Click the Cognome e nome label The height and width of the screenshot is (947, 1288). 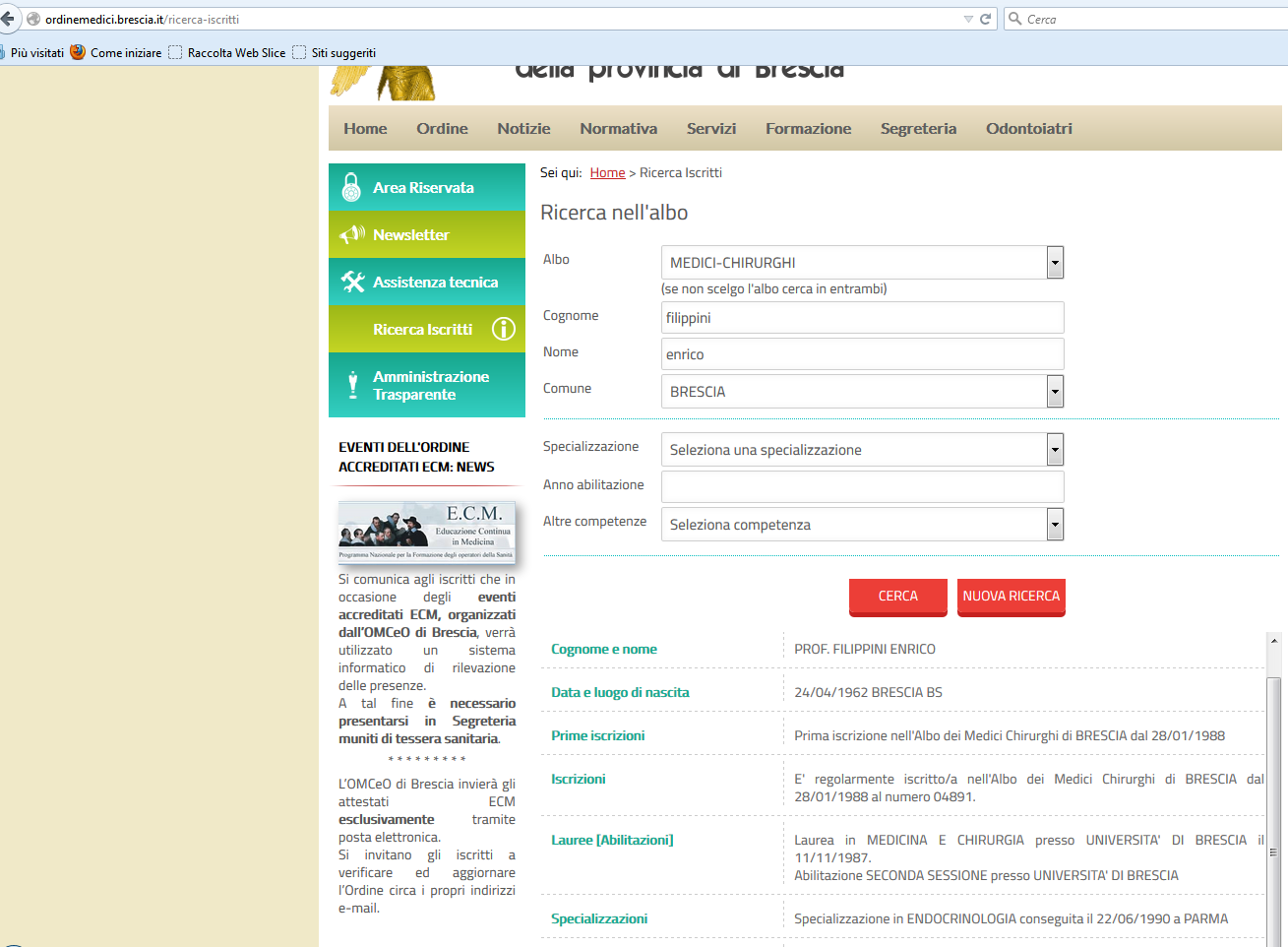pos(604,649)
